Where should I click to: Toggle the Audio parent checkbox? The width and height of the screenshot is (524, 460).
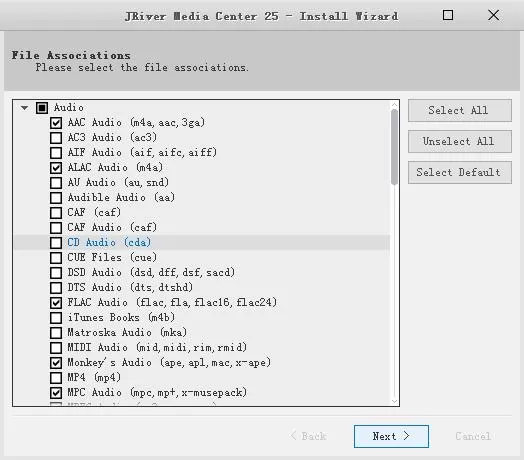pyautogui.click(x=42, y=108)
